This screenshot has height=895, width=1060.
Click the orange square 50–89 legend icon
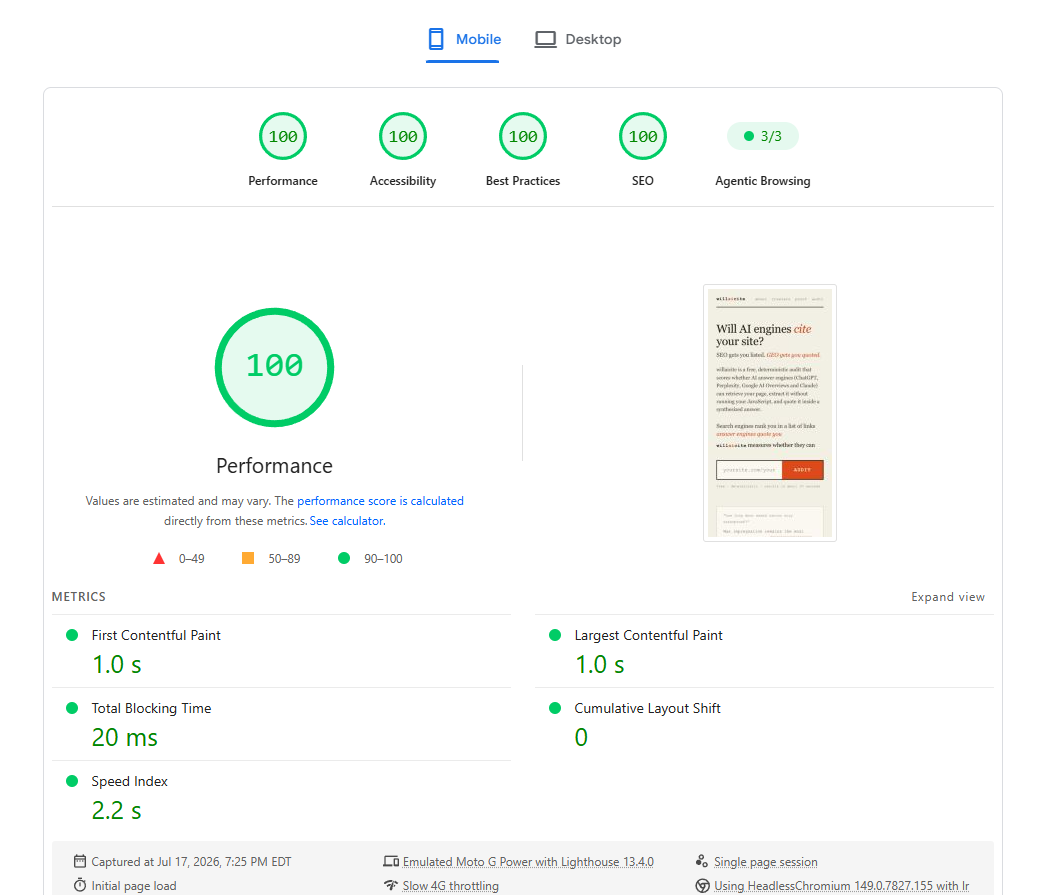248,558
